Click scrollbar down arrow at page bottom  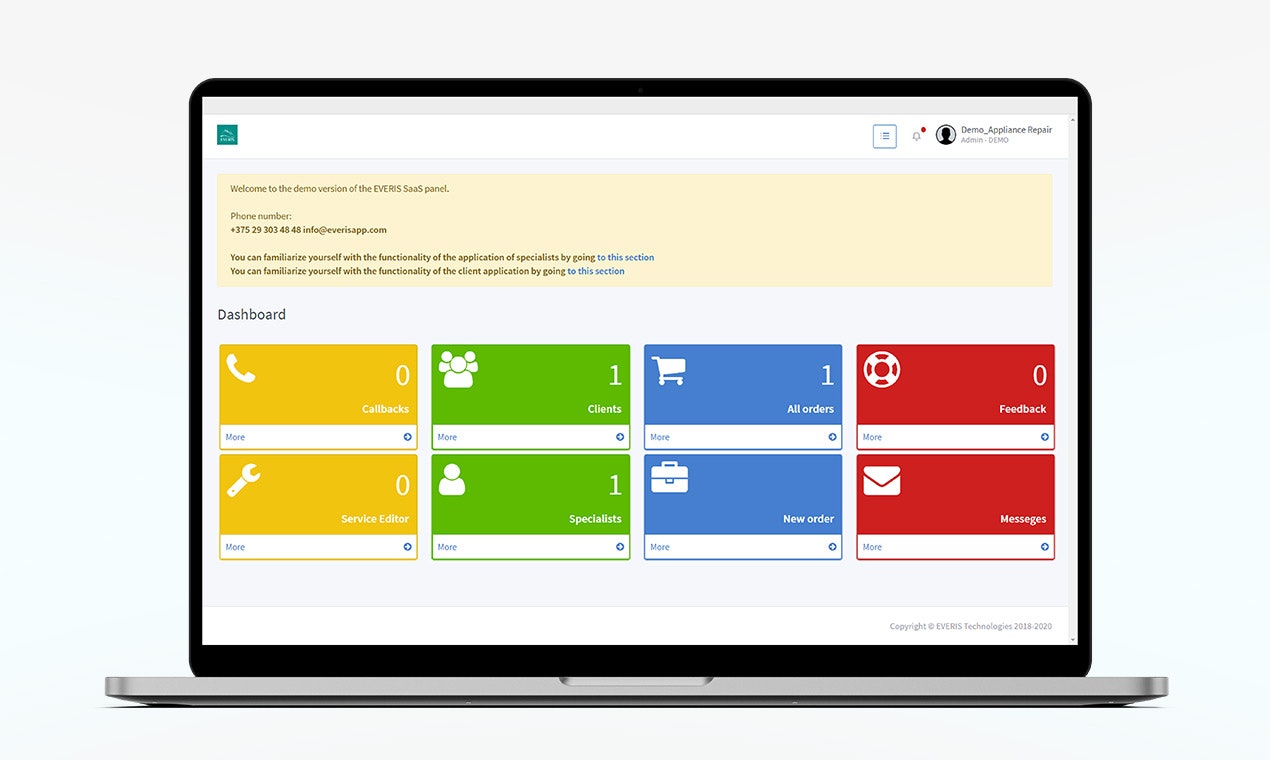pos(1073,639)
